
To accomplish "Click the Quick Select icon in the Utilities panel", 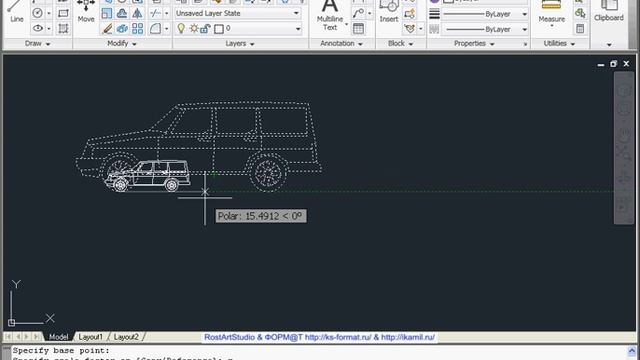I will (580, 13).
